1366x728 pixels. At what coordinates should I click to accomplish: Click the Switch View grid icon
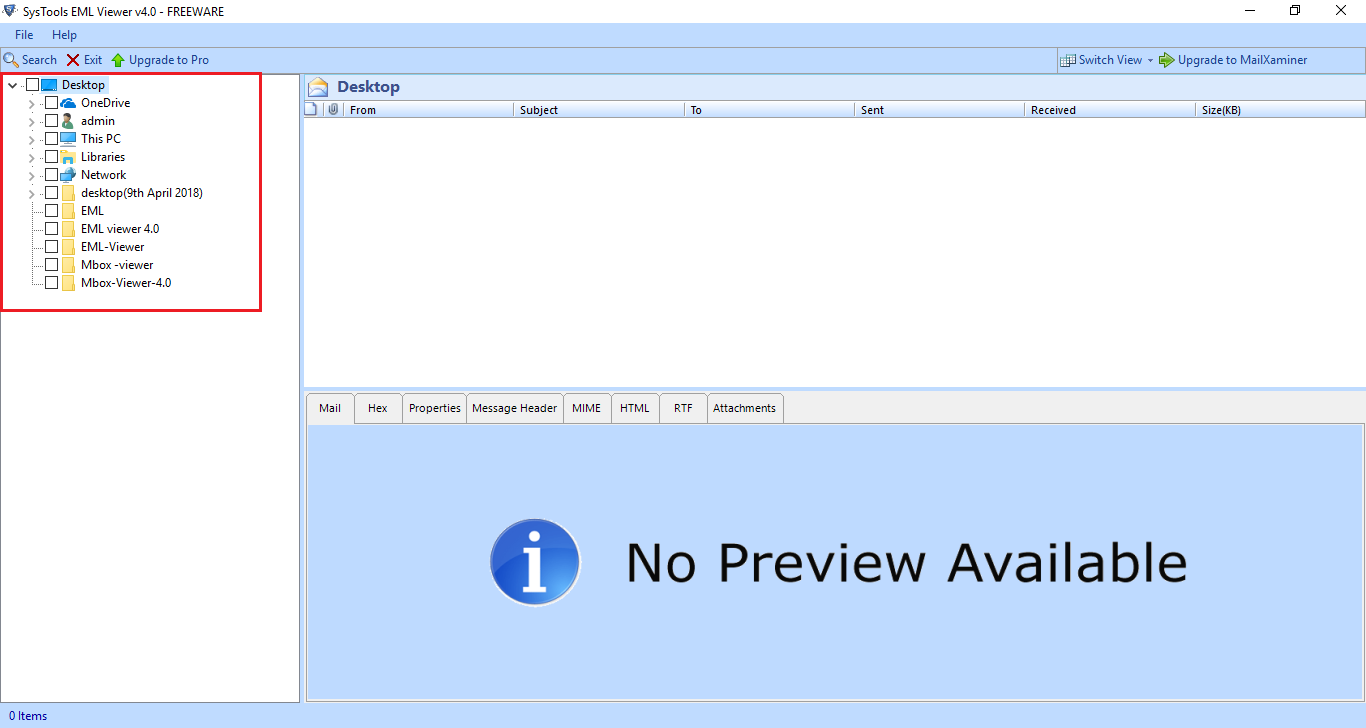(1068, 60)
